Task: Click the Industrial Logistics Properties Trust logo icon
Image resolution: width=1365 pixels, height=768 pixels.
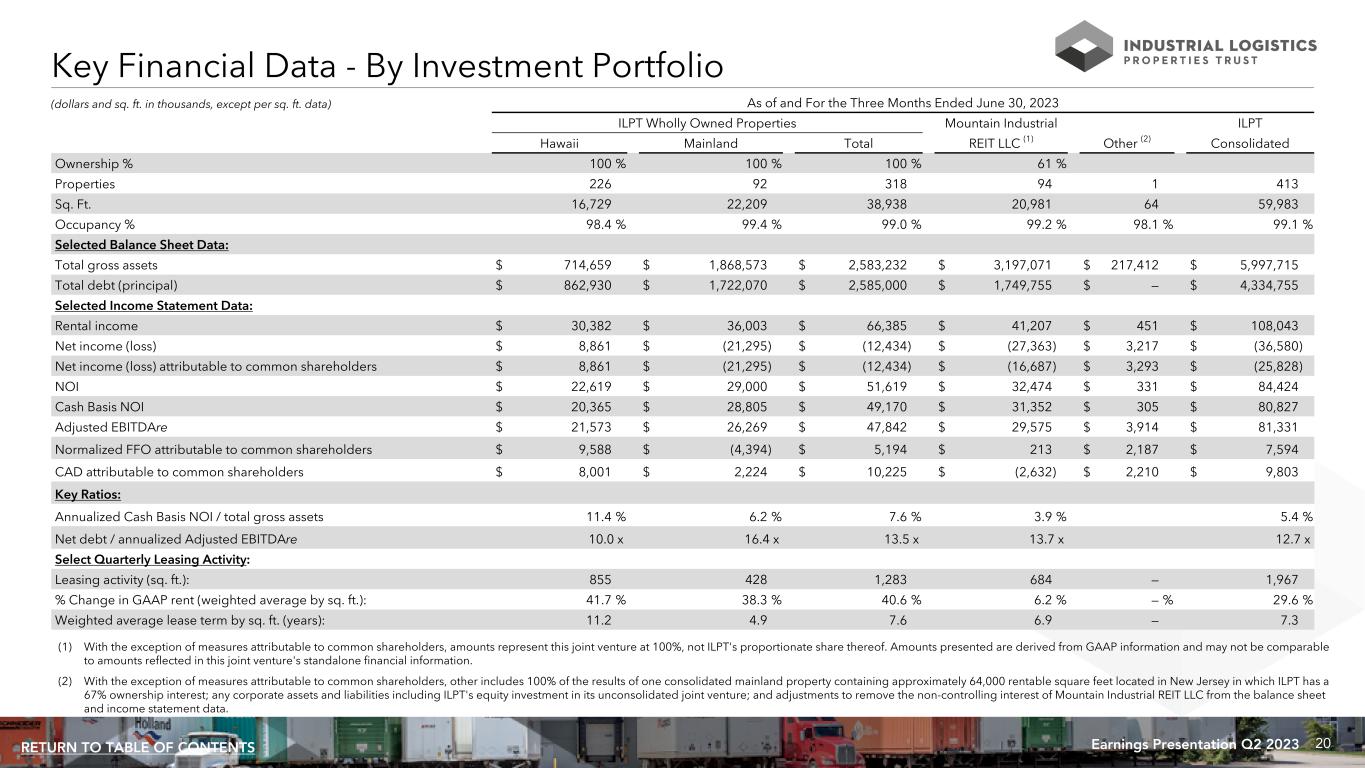Action: click(1083, 46)
